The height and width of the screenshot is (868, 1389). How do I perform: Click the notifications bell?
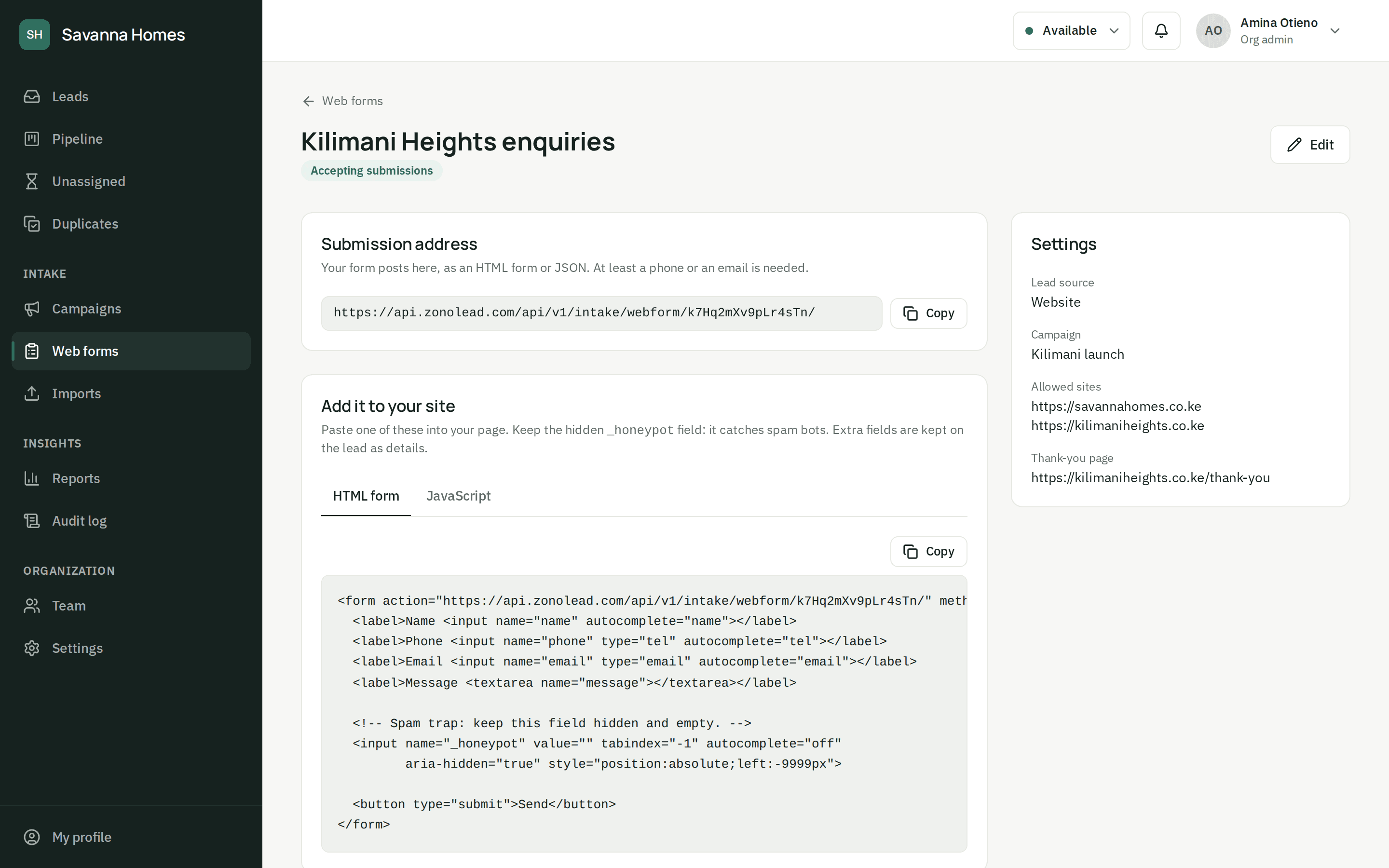pos(1160,31)
